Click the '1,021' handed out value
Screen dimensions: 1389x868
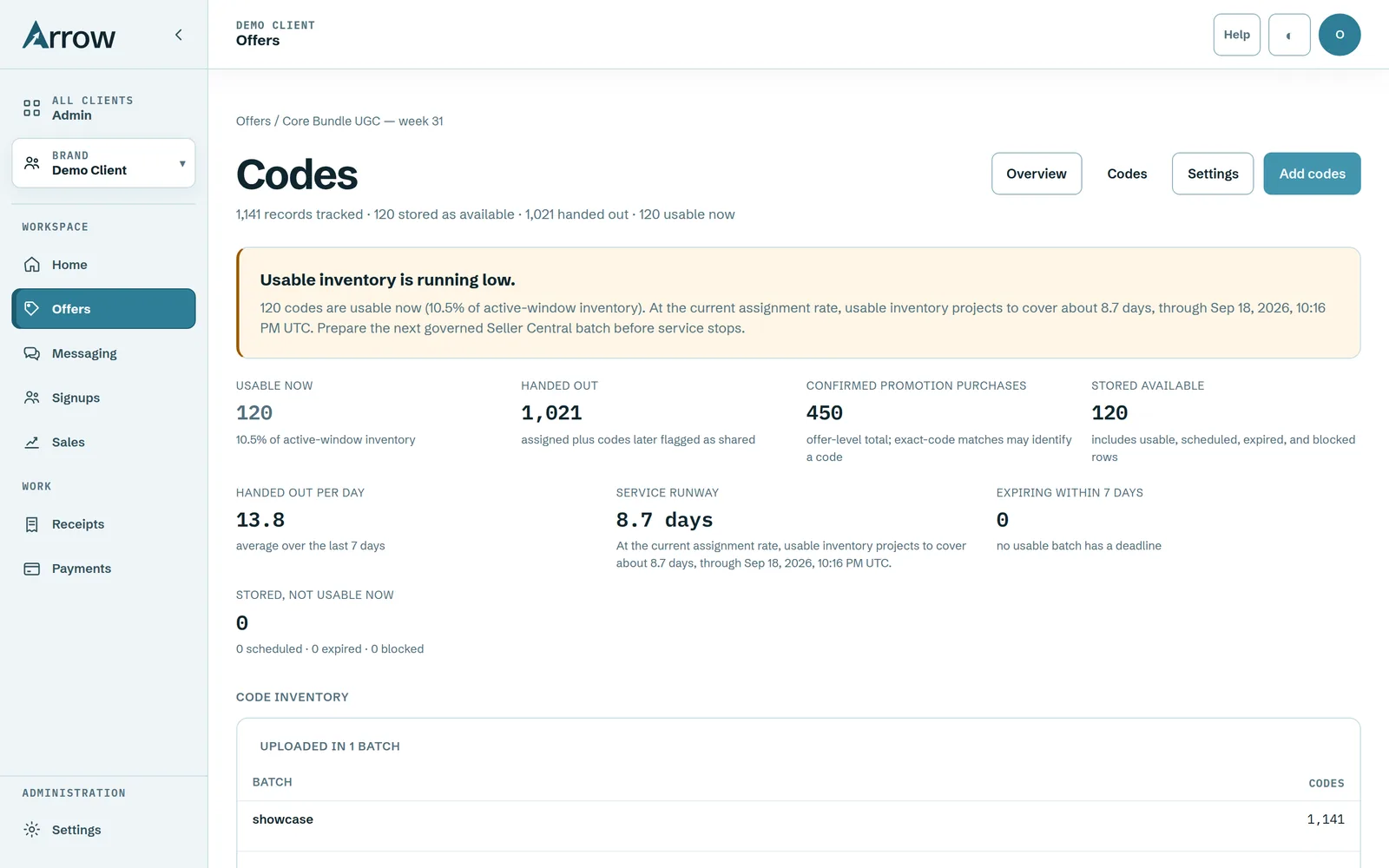(551, 413)
